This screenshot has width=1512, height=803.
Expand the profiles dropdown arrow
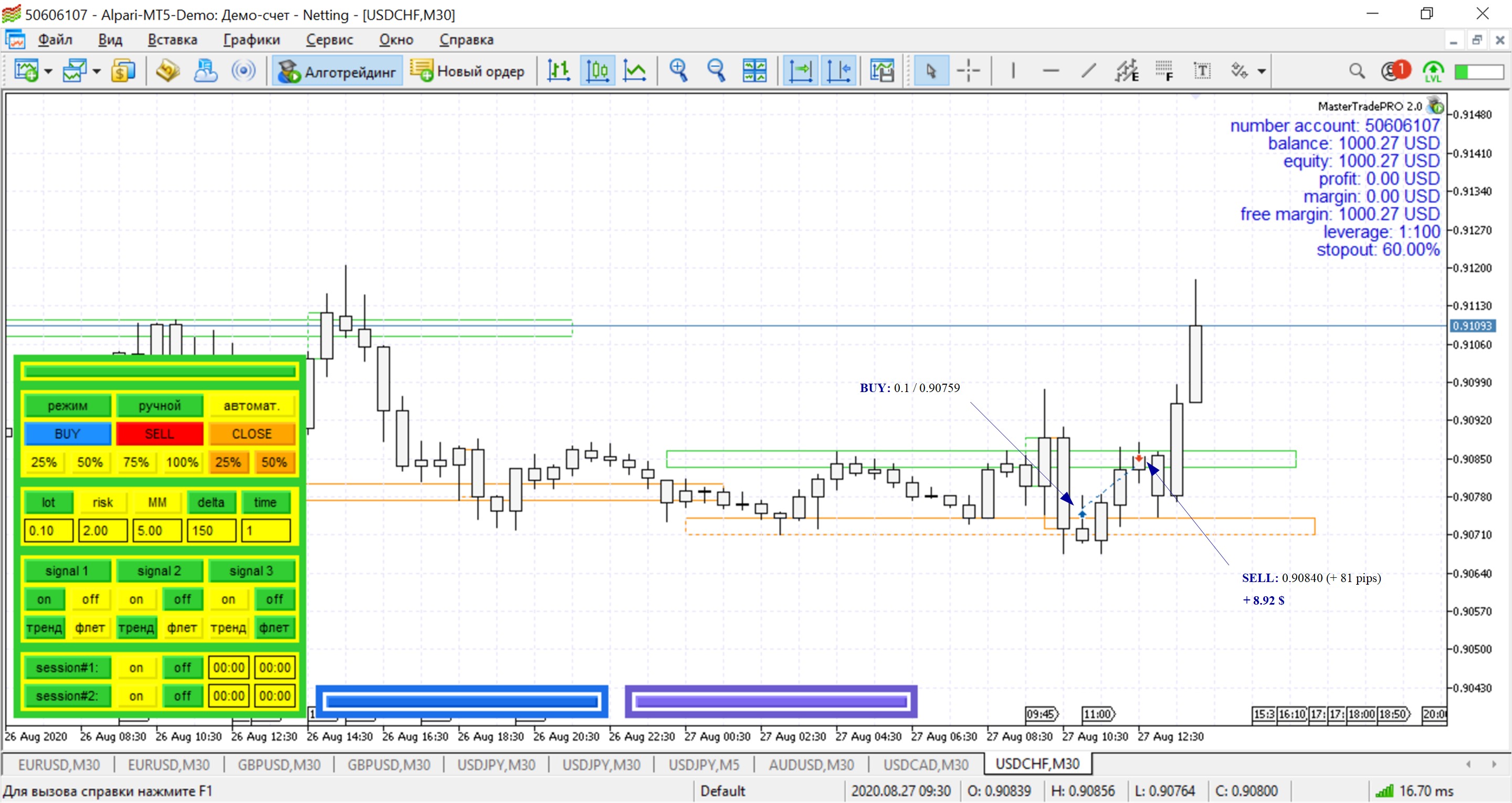(x=97, y=71)
